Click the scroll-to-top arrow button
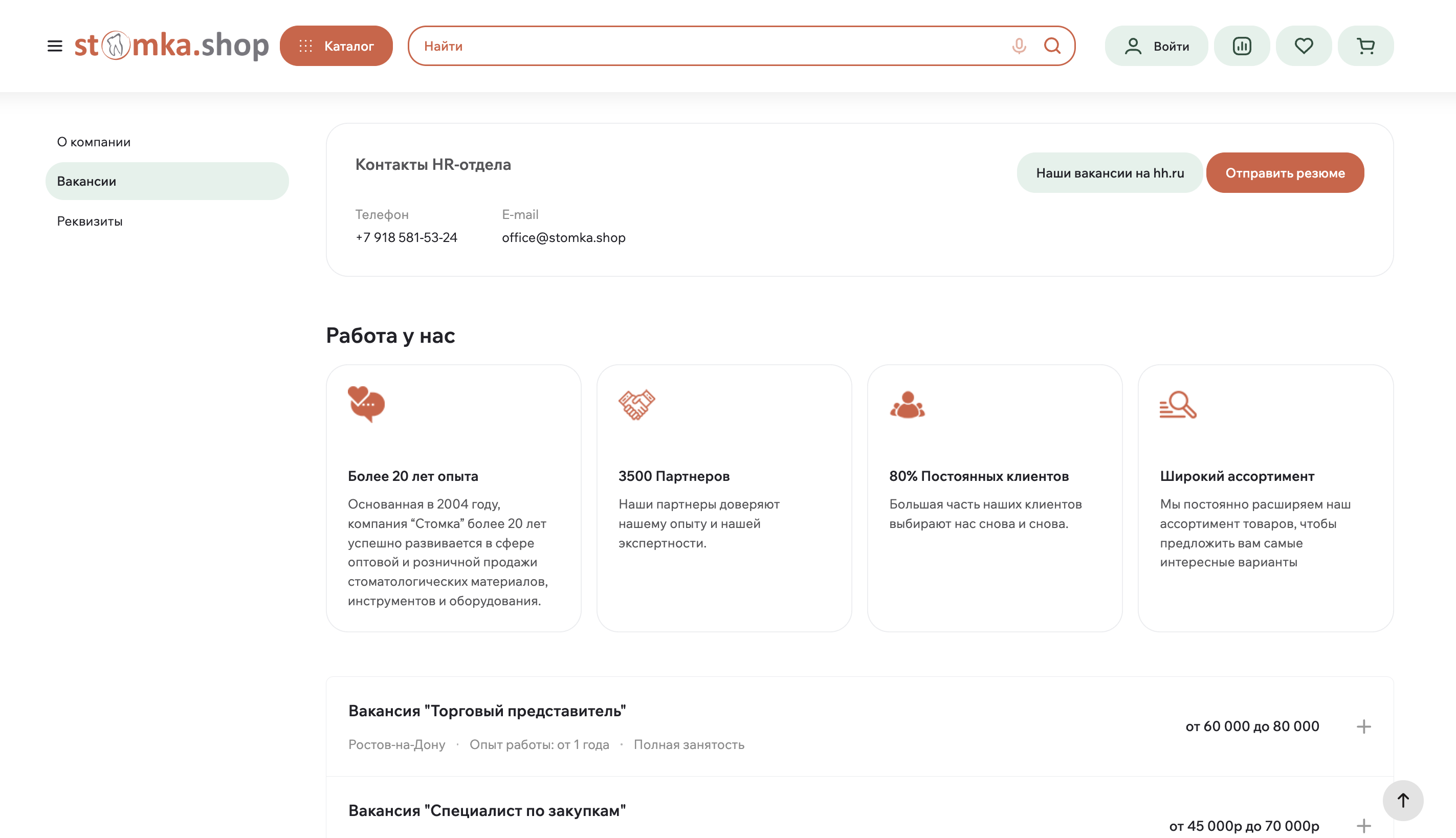Viewport: 1456px width, 838px height. point(1403,801)
